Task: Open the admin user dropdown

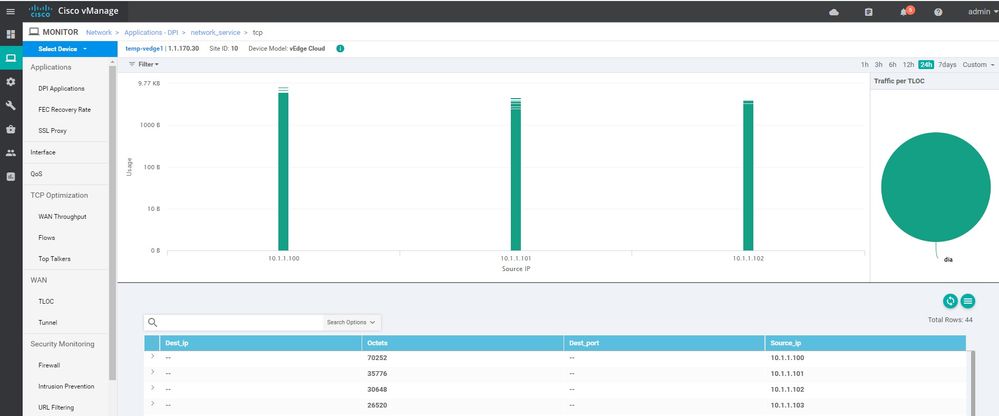Action: pyautogui.click(x=982, y=11)
